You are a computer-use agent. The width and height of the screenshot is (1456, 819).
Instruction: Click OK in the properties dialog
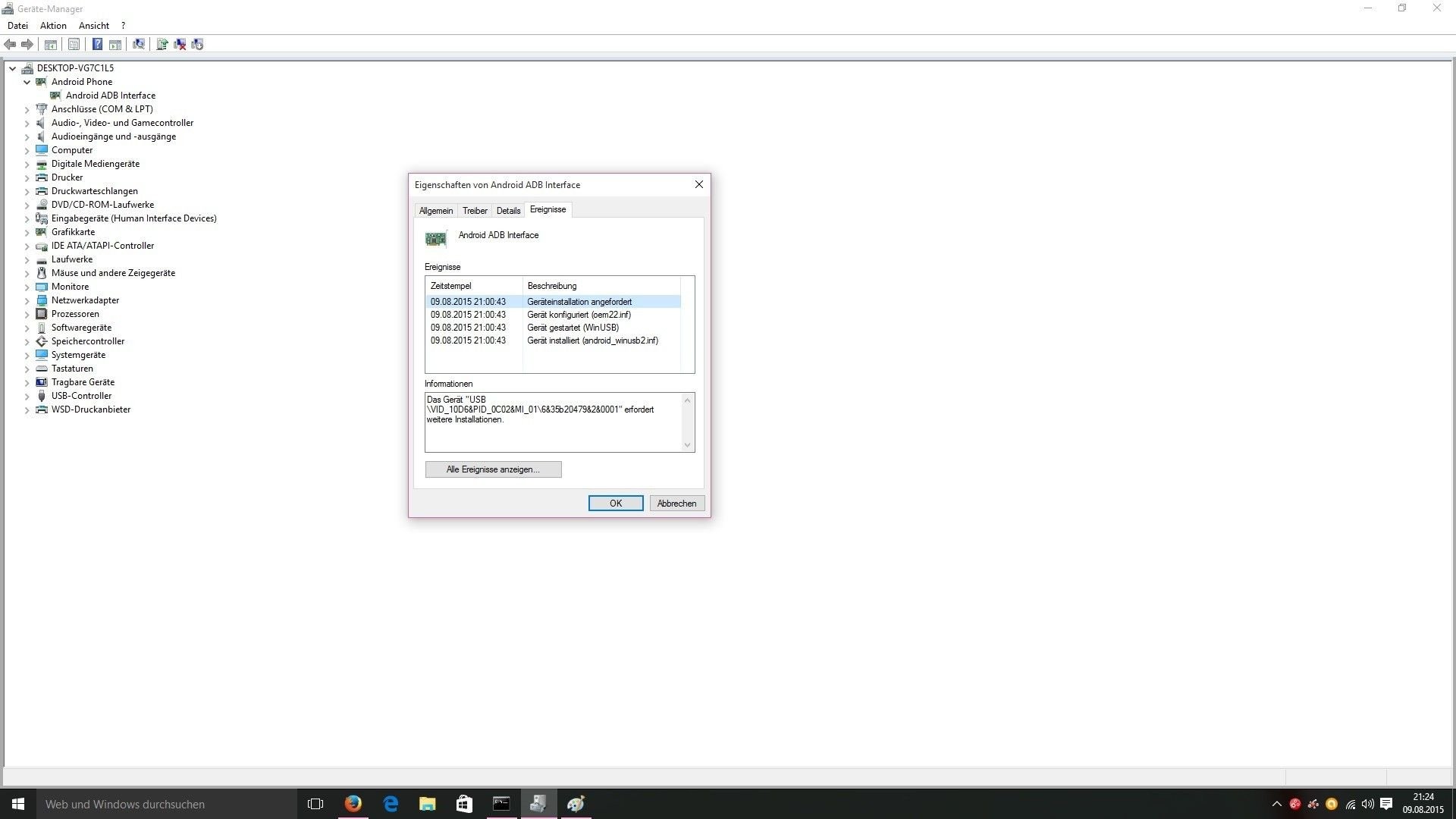[616, 504]
